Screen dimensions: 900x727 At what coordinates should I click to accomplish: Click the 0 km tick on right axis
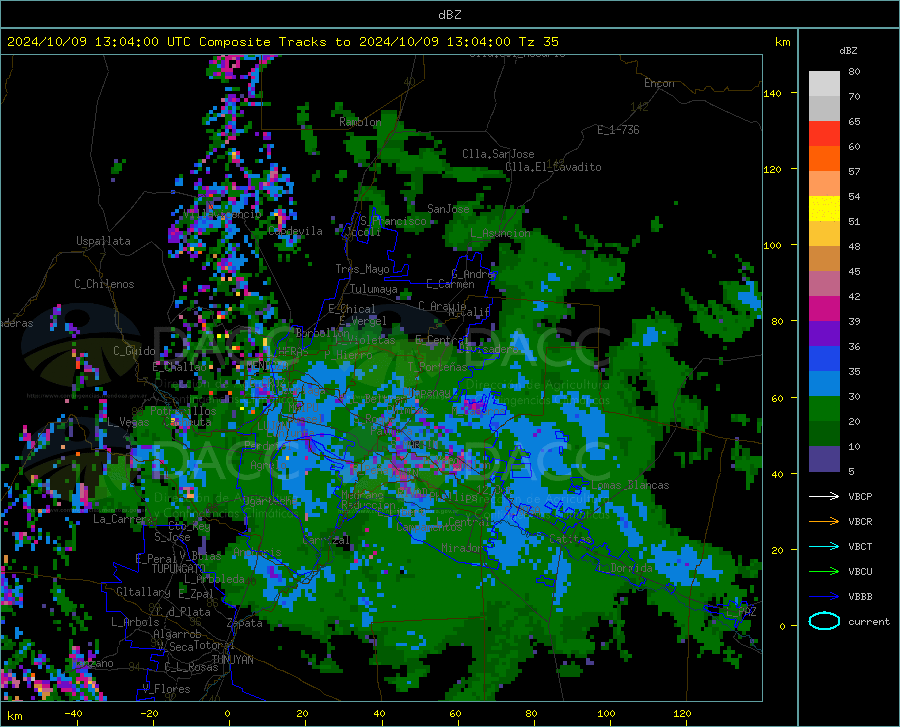tap(782, 626)
